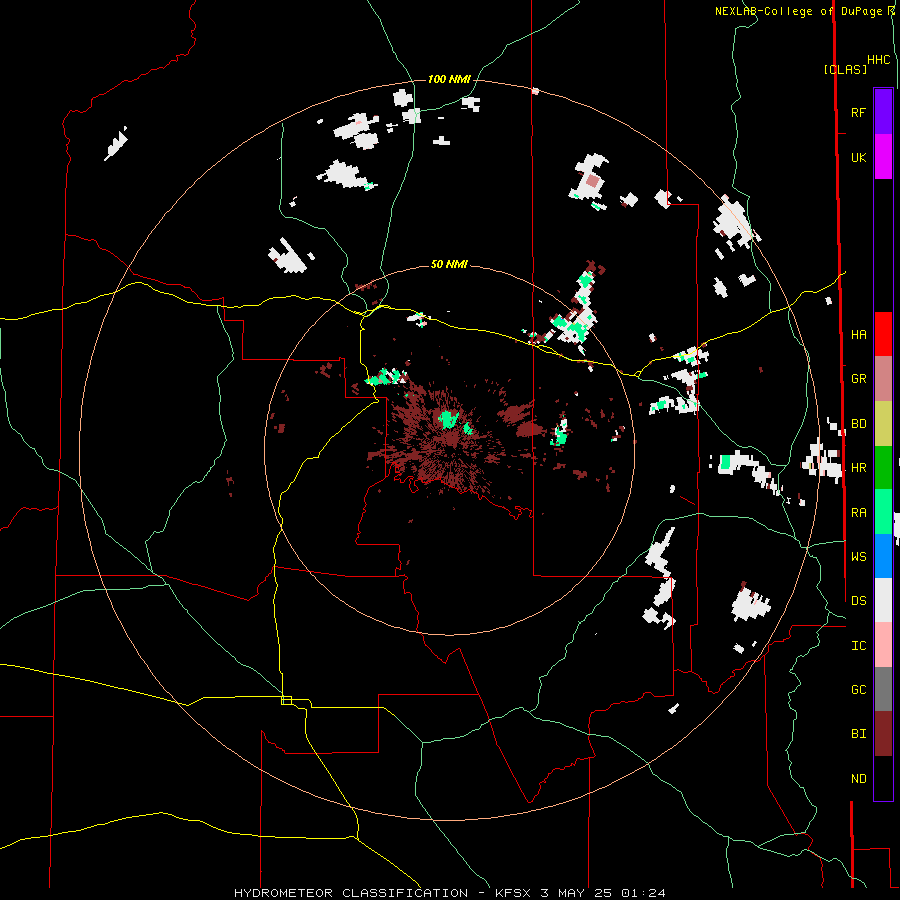Click the WS blue legend swatch
This screenshot has width=900, height=900.
coord(883,556)
